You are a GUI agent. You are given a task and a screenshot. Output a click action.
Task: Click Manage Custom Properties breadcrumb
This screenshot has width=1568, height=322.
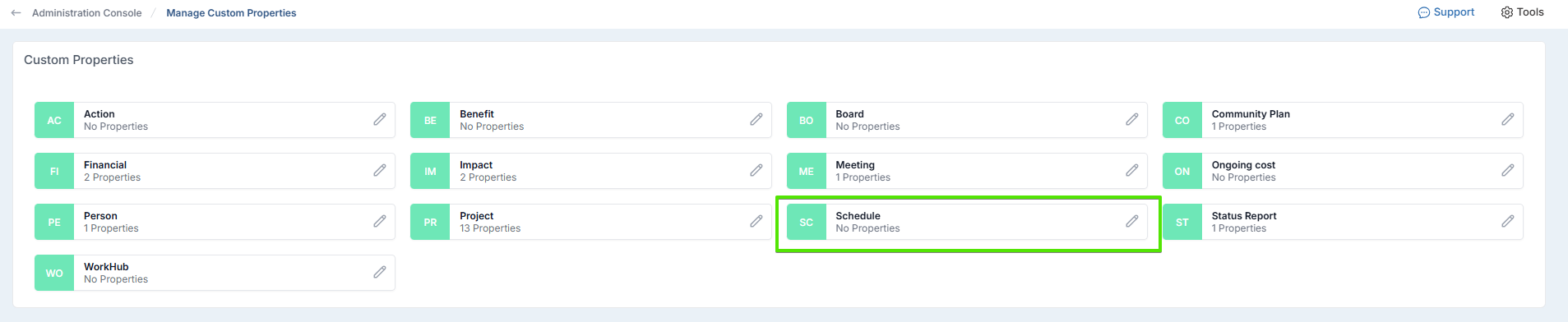click(x=231, y=13)
